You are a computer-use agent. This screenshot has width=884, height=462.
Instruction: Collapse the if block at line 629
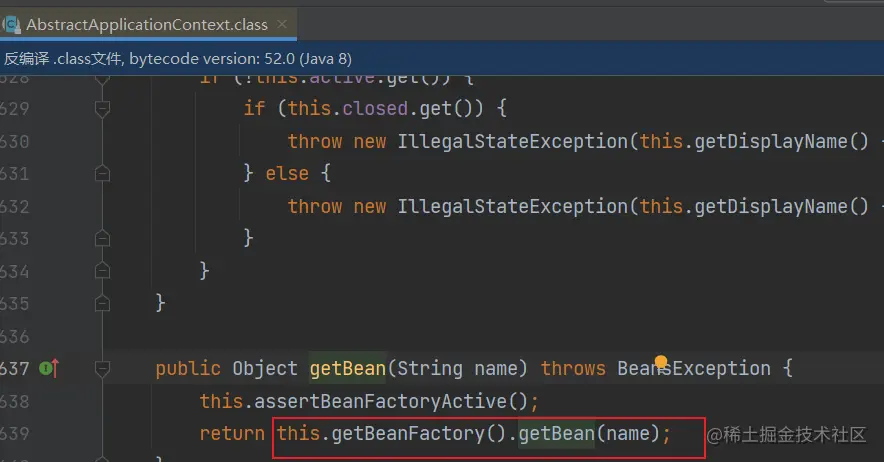tap(102, 108)
